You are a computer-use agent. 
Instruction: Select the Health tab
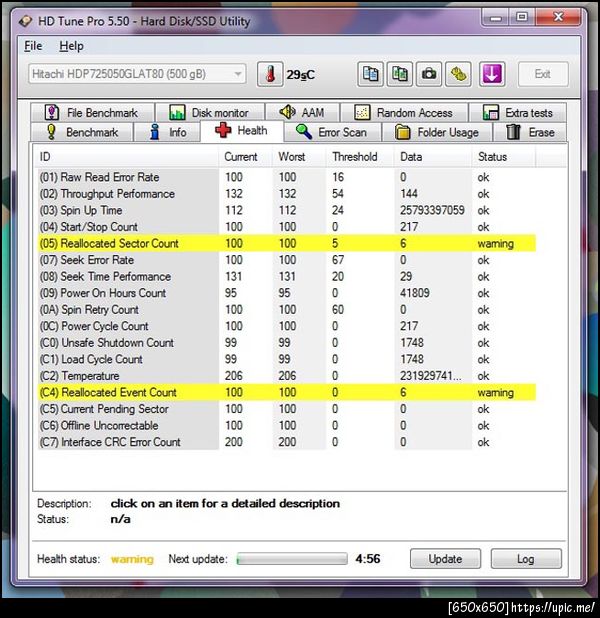pyautogui.click(x=242, y=131)
